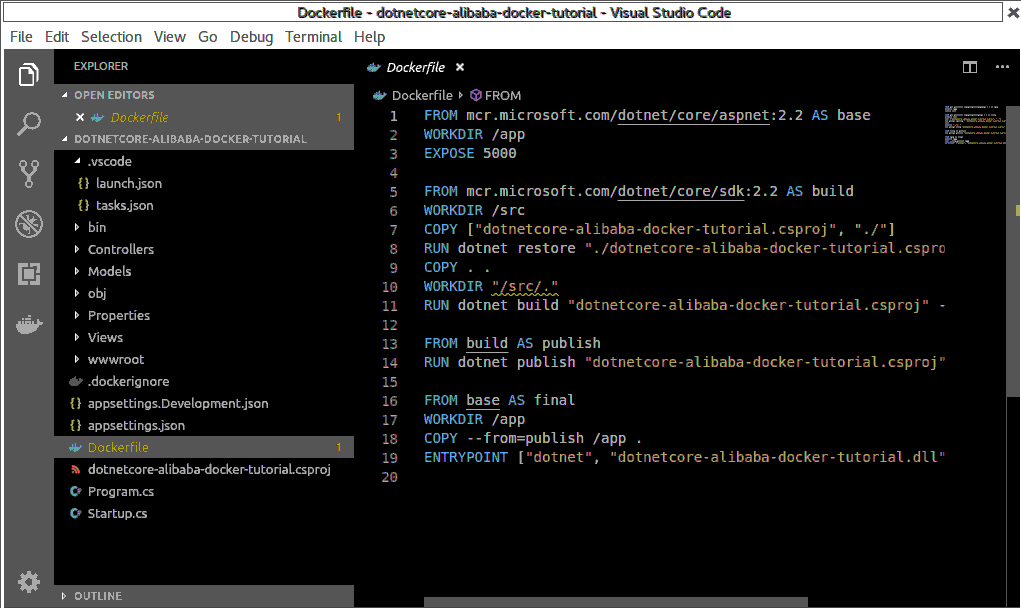Close Dockerfile in Open Editors list

click(x=79, y=117)
